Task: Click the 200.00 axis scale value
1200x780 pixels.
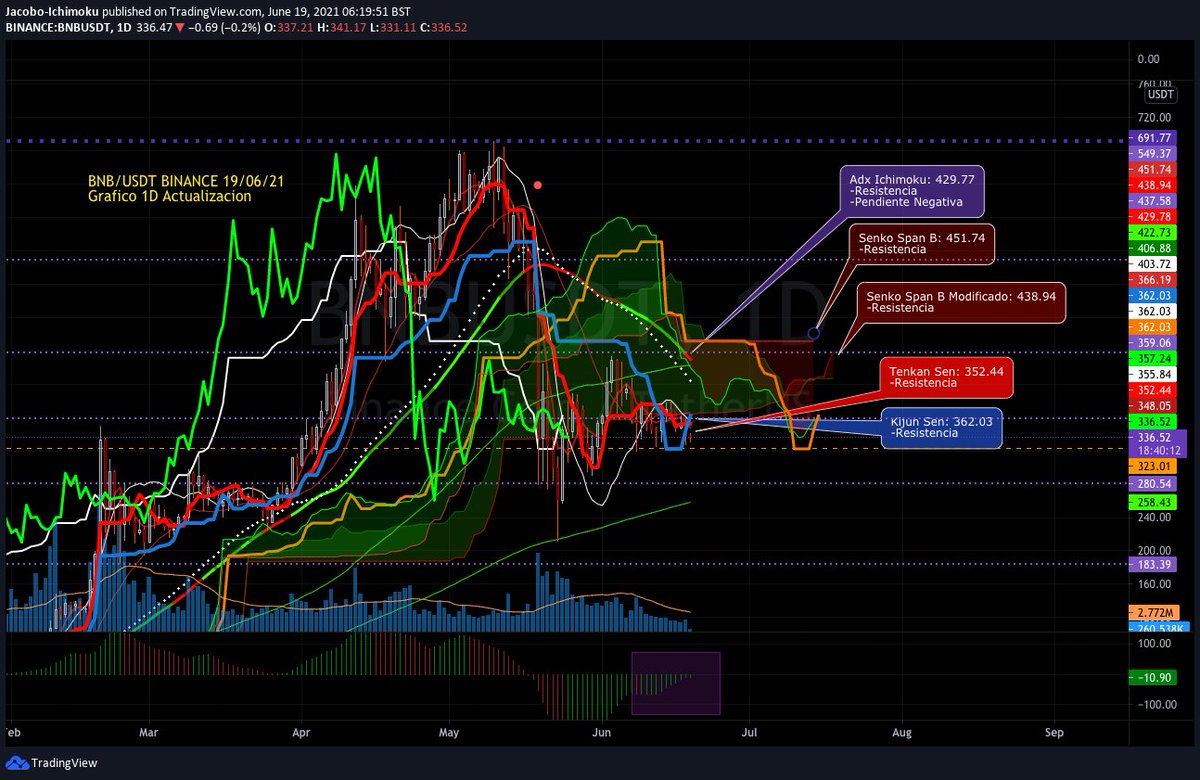Action: click(x=1152, y=551)
